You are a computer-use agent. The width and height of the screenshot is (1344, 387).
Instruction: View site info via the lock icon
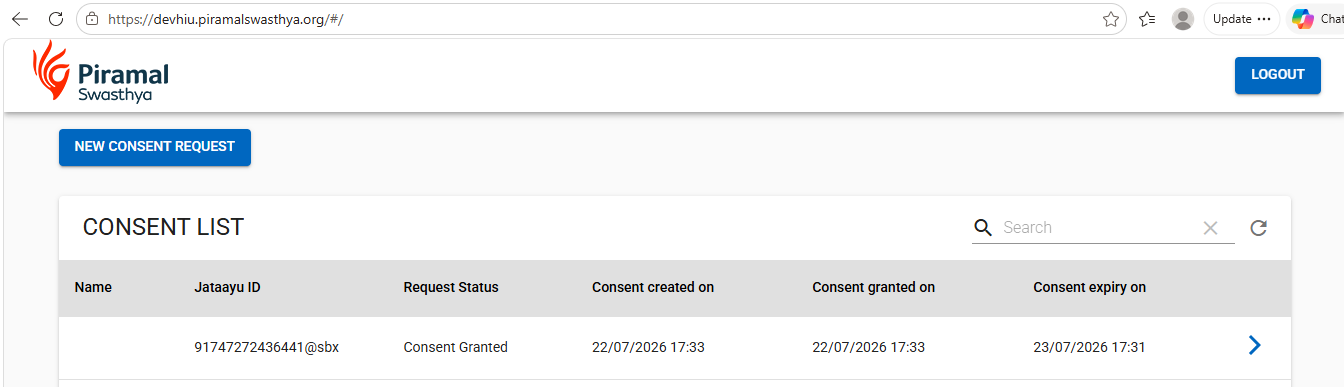(x=92, y=19)
